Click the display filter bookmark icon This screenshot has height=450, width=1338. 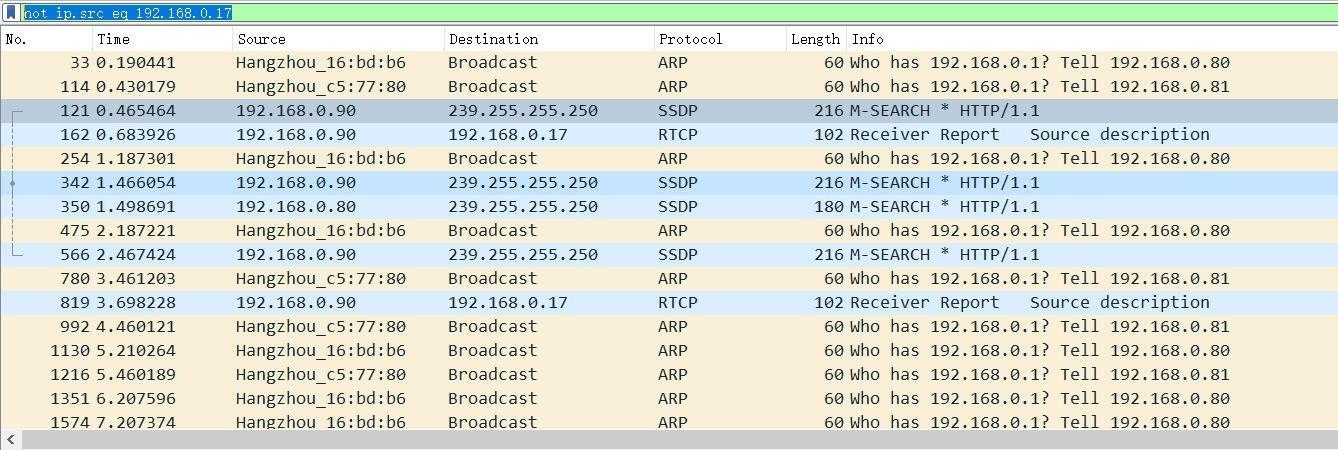(12, 13)
